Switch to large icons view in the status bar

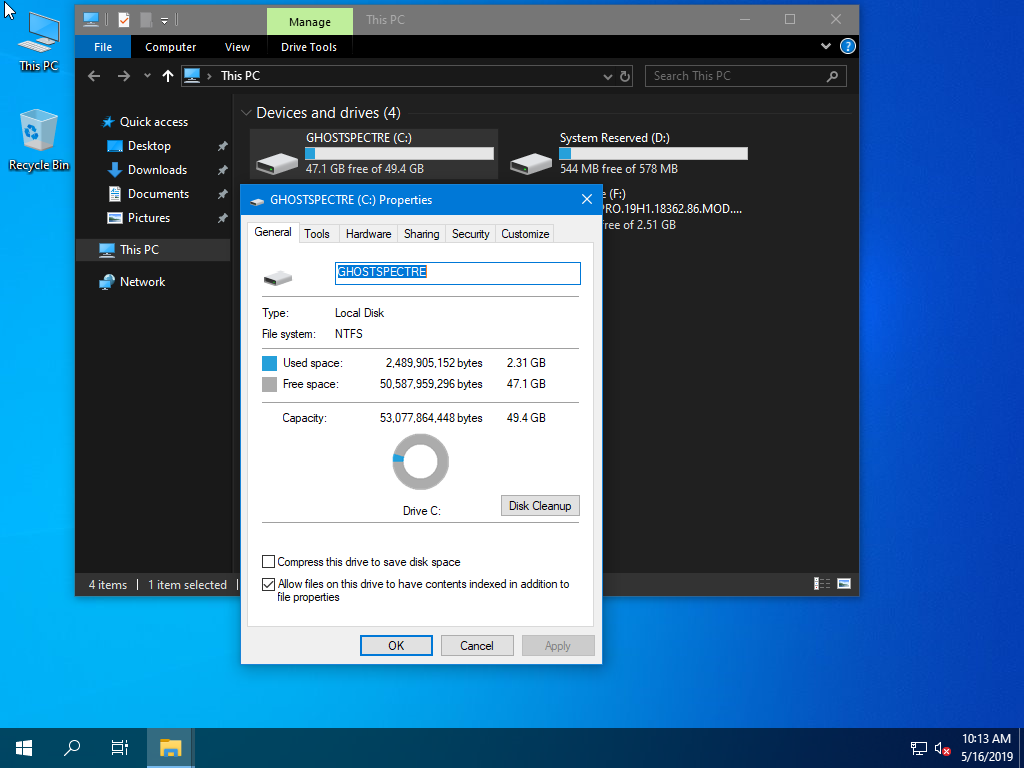(844, 584)
